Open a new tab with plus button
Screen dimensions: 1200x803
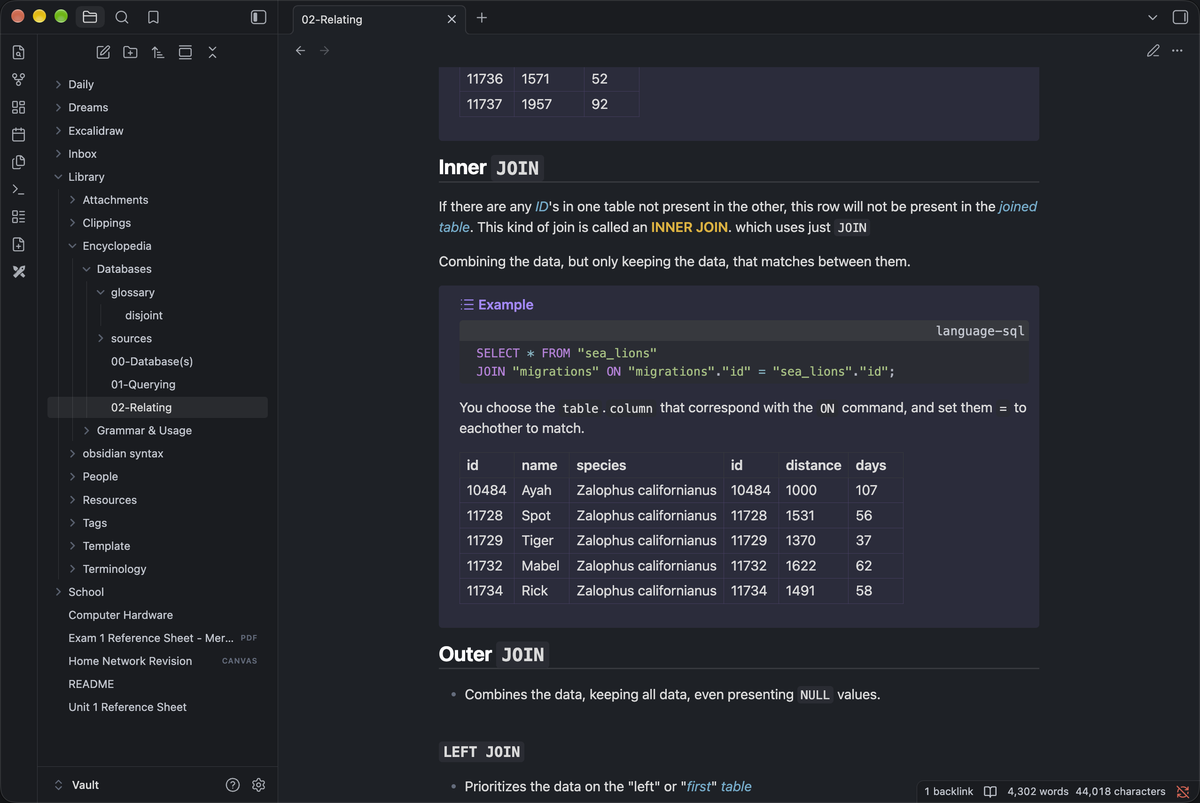coord(482,18)
